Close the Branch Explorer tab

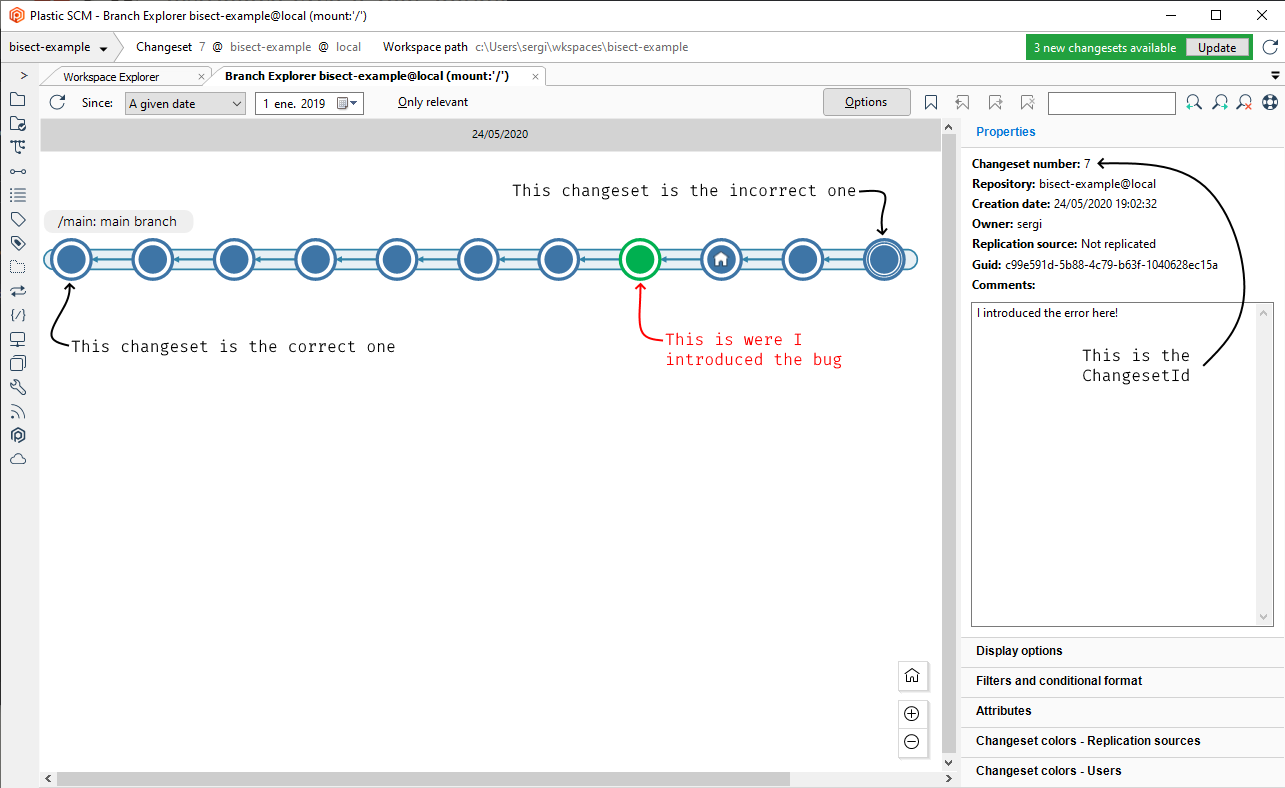(x=536, y=76)
